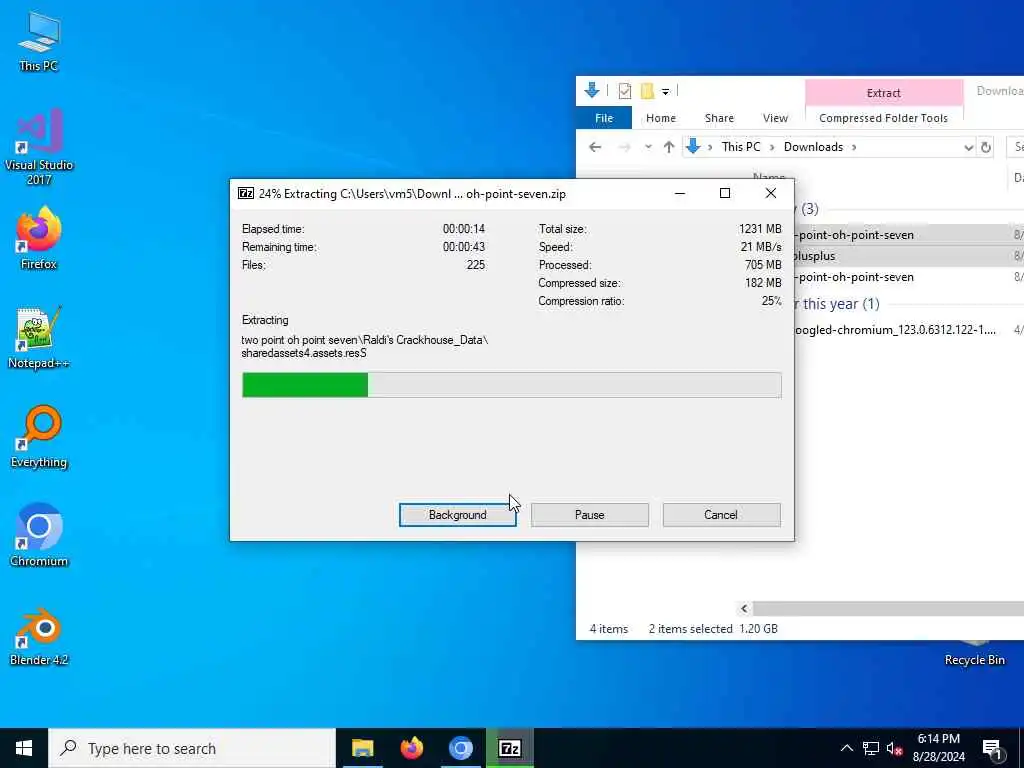Click the '4 items' status bar text

(x=609, y=629)
